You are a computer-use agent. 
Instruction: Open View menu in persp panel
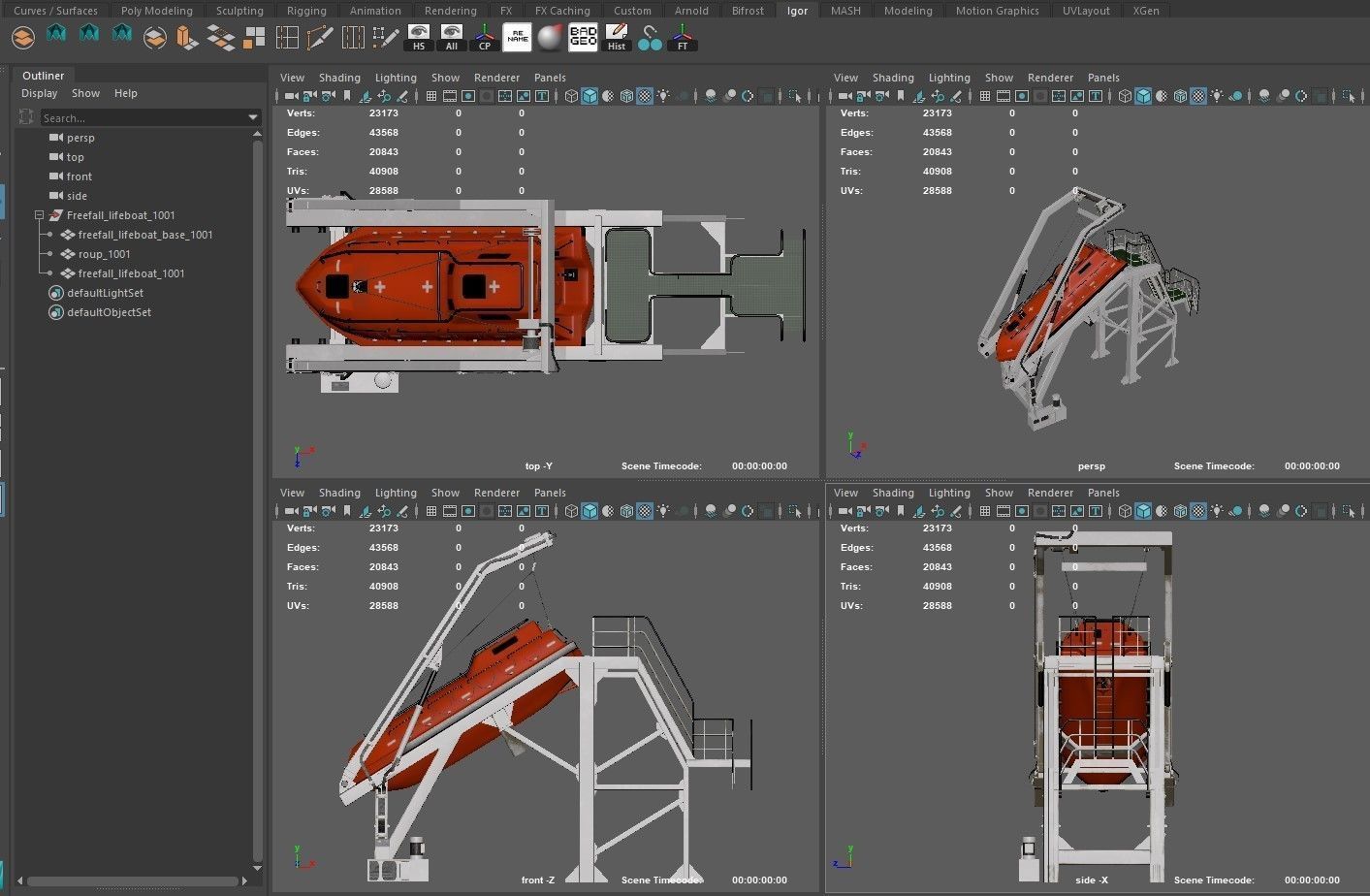coord(845,78)
